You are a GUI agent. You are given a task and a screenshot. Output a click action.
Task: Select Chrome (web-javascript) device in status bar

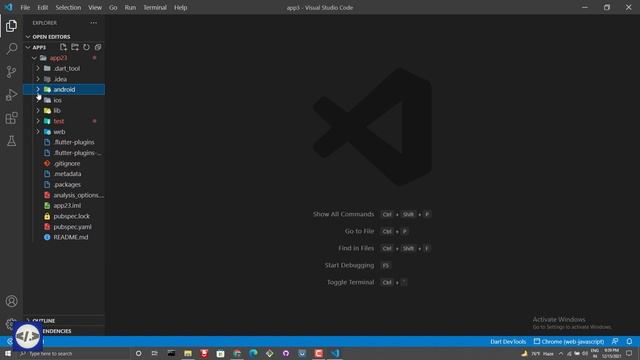569,342
